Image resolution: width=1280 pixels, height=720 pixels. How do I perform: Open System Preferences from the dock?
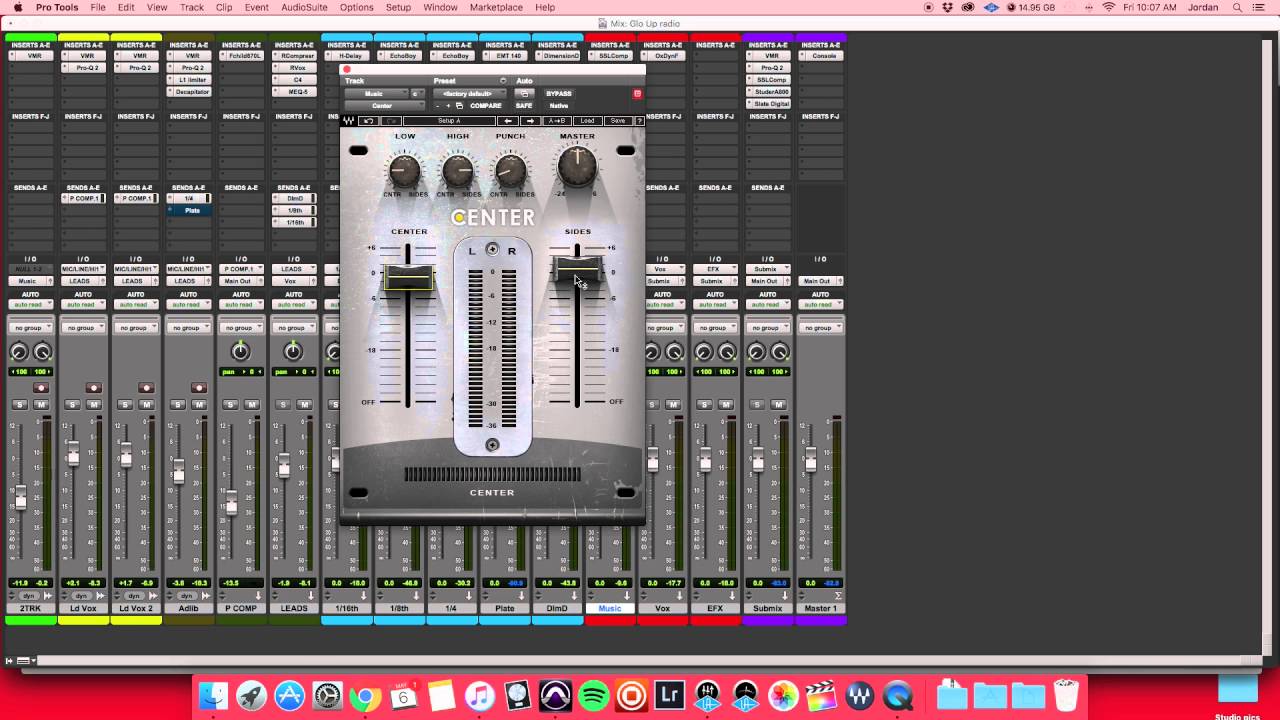pos(327,695)
